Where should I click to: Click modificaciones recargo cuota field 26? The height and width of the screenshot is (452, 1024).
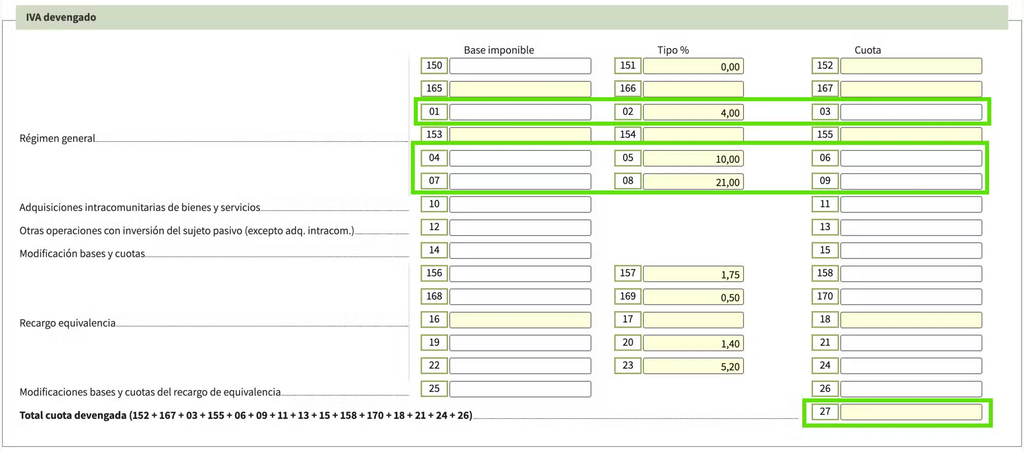[x=911, y=389]
